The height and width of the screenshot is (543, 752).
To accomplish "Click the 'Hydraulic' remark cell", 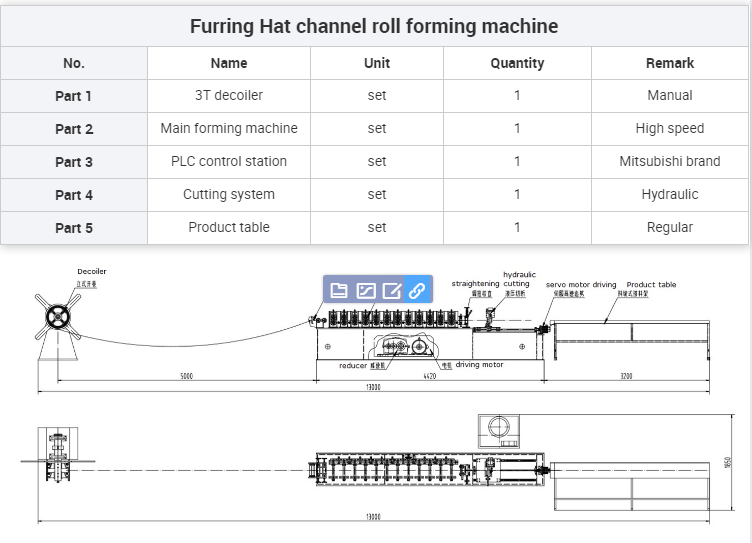I will [x=670, y=194].
